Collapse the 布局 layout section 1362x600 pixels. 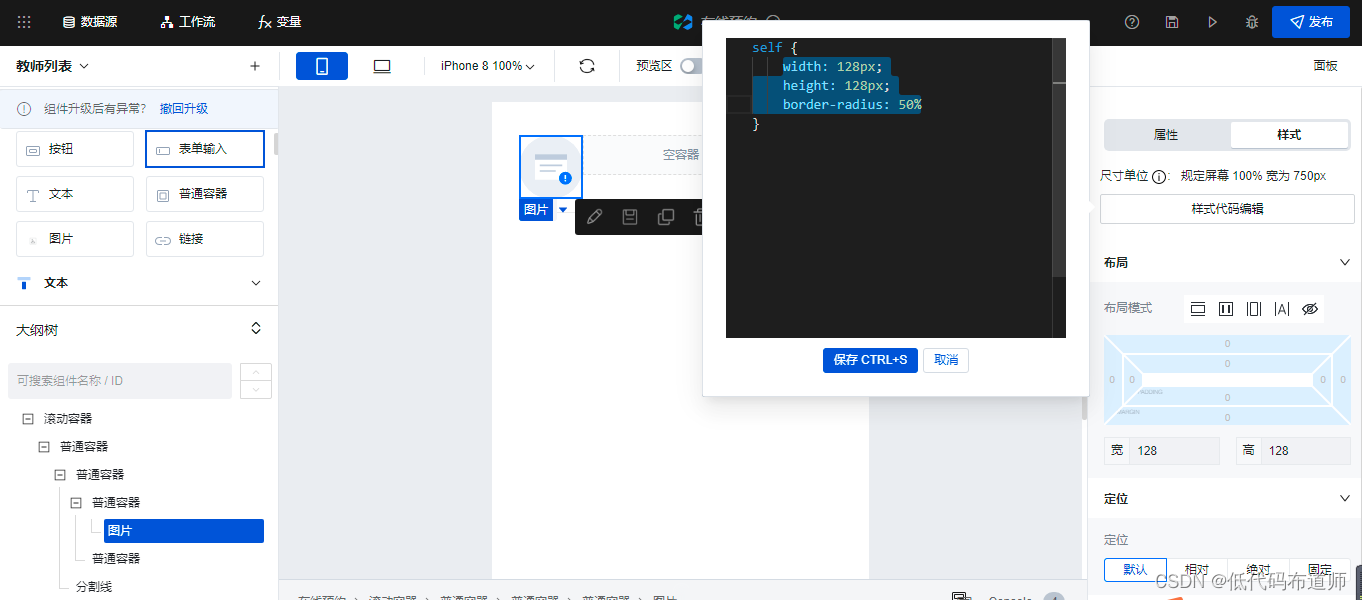pyautogui.click(x=1344, y=262)
